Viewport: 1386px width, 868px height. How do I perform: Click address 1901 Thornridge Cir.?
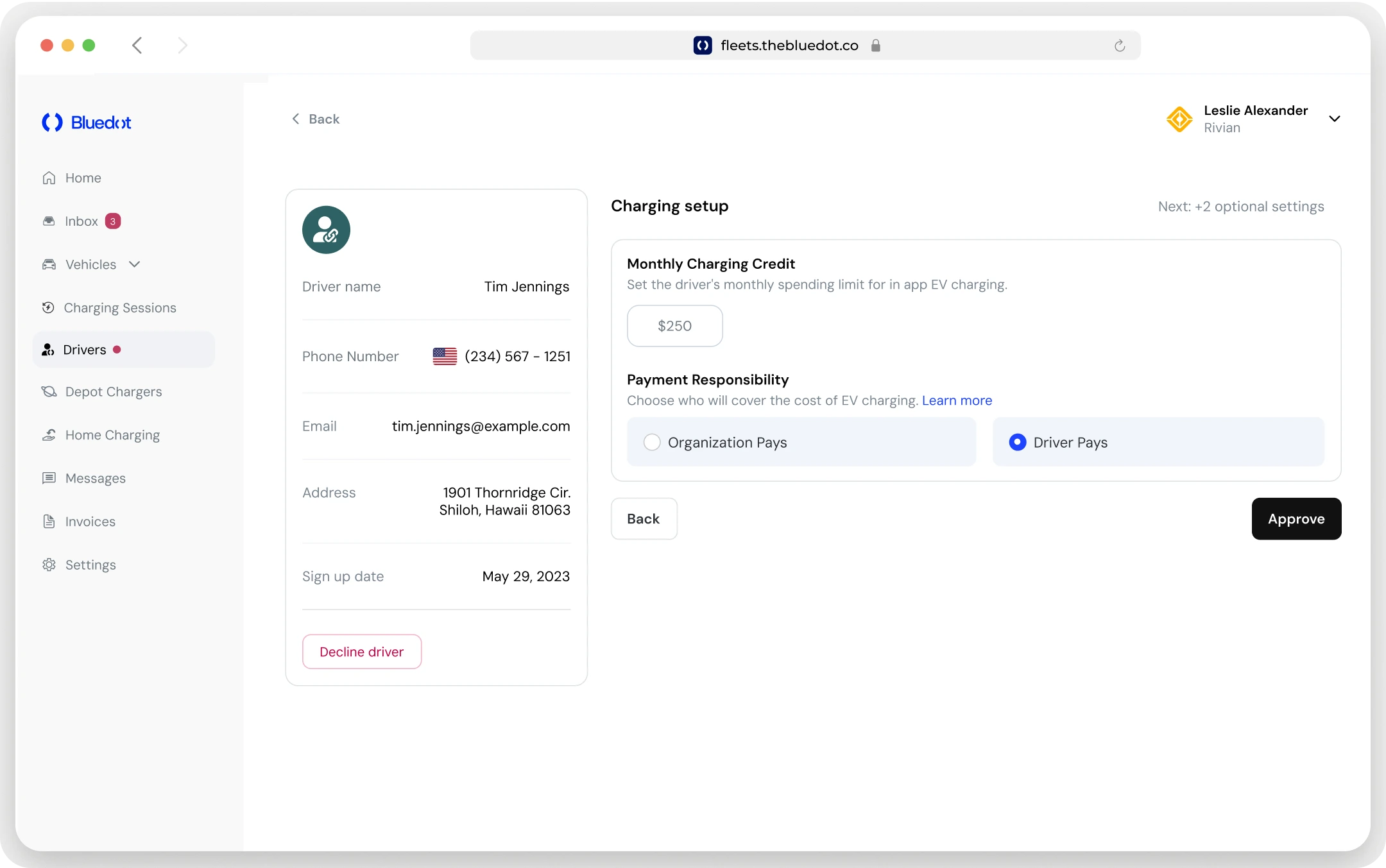click(506, 492)
